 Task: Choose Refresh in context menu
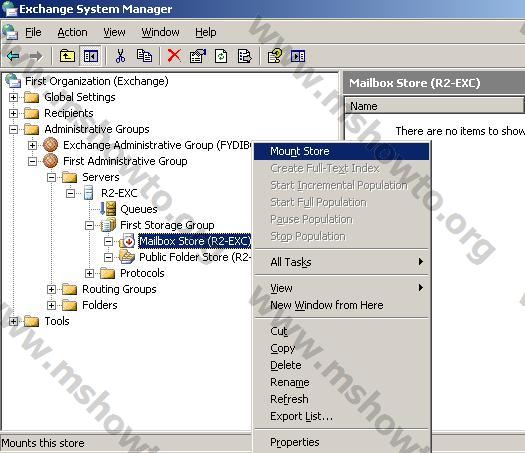tap(341, 399)
